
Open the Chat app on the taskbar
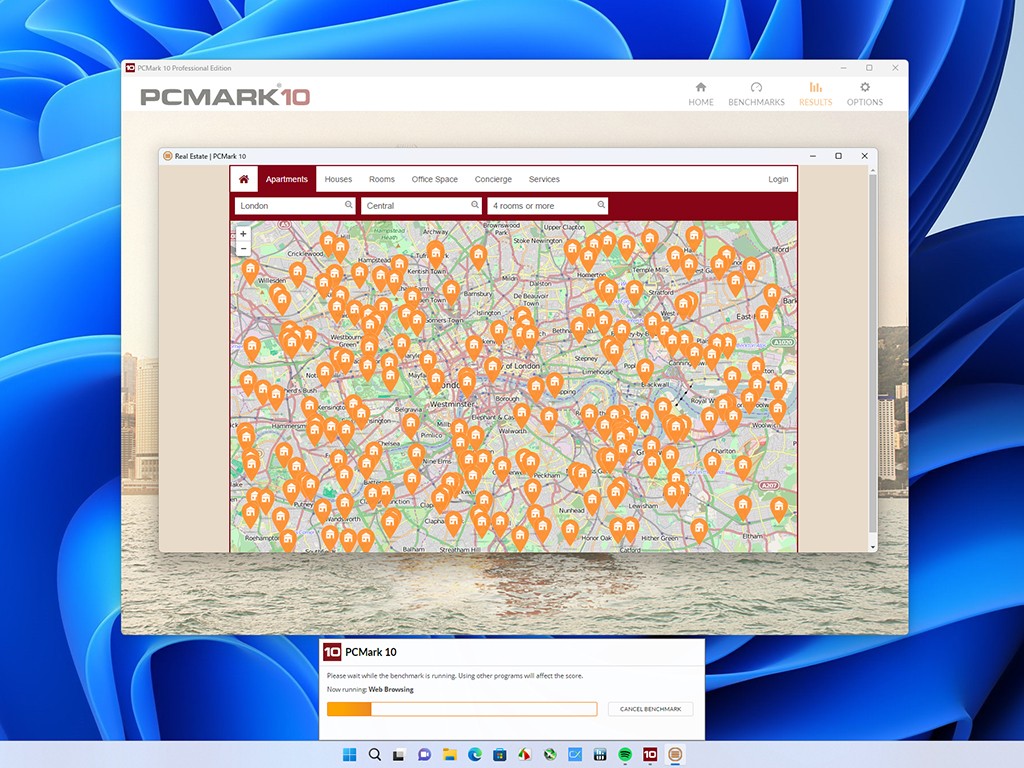click(424, 755)
